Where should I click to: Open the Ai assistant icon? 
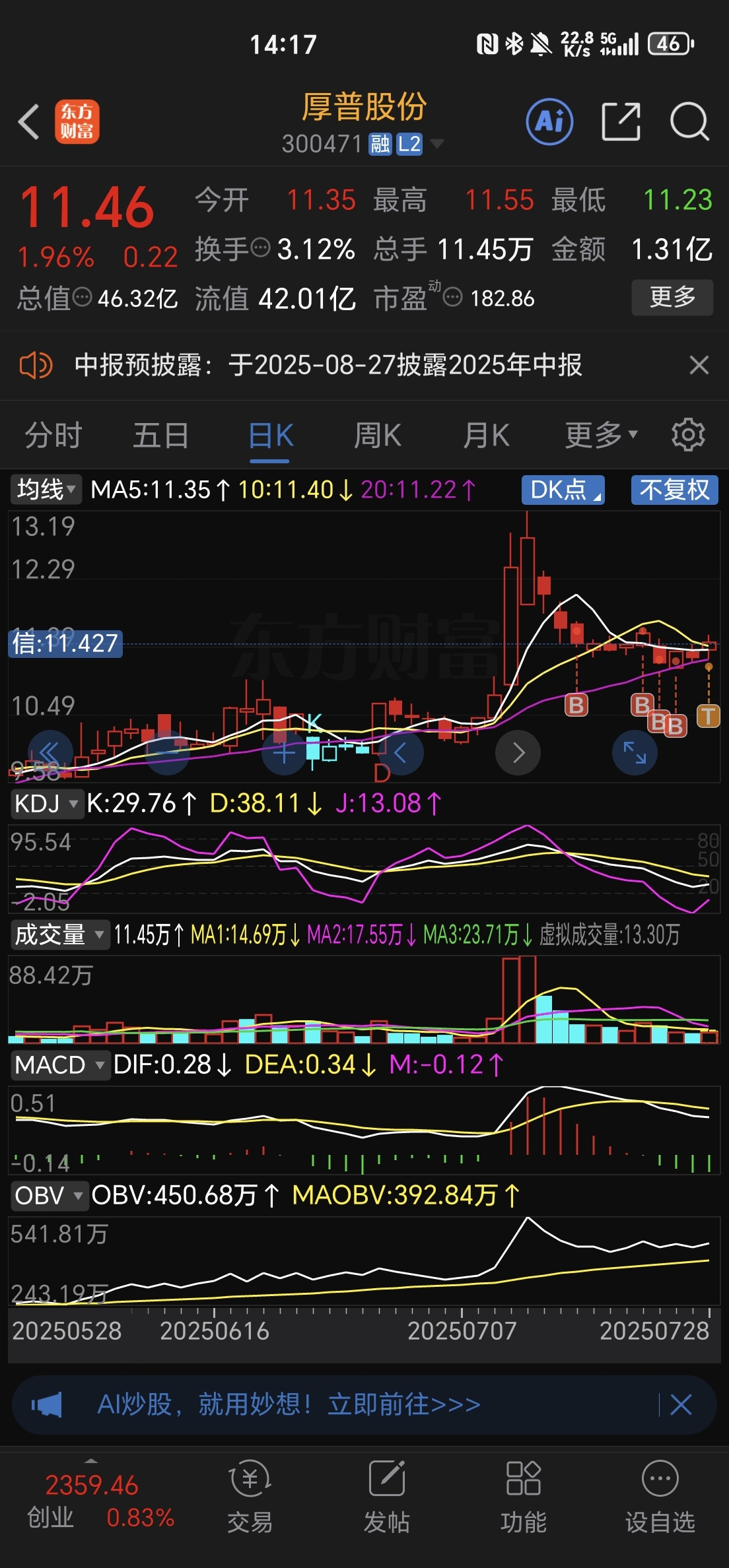(549, 121)
